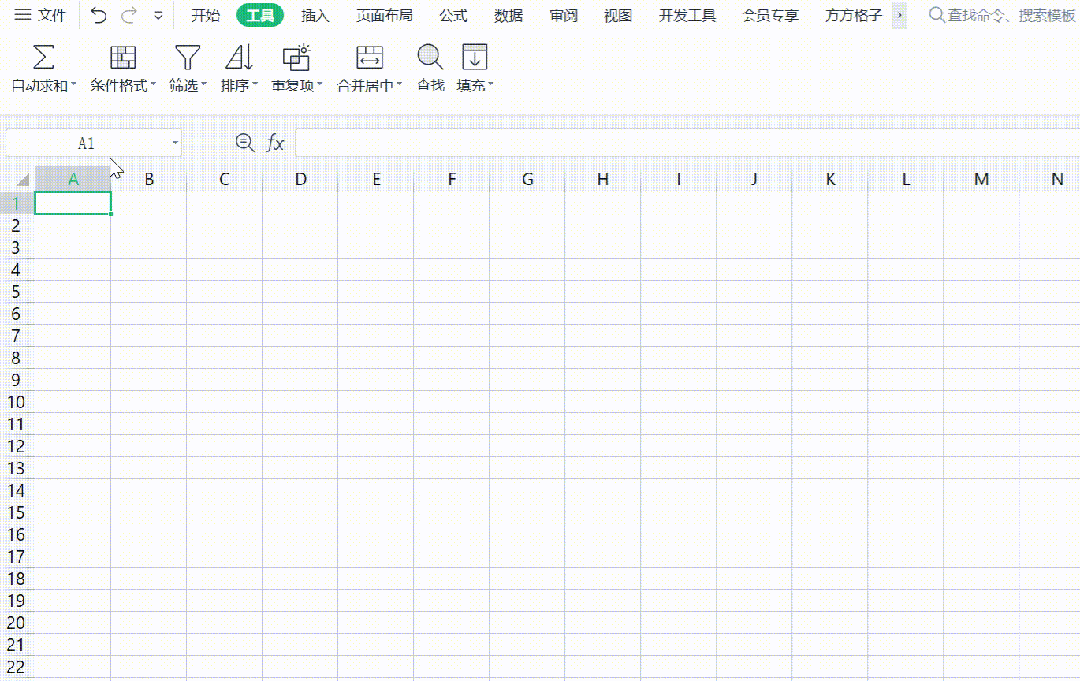Switch to the 公式 tab
The width and height of the screenshot is (1080, 681).
453,15
